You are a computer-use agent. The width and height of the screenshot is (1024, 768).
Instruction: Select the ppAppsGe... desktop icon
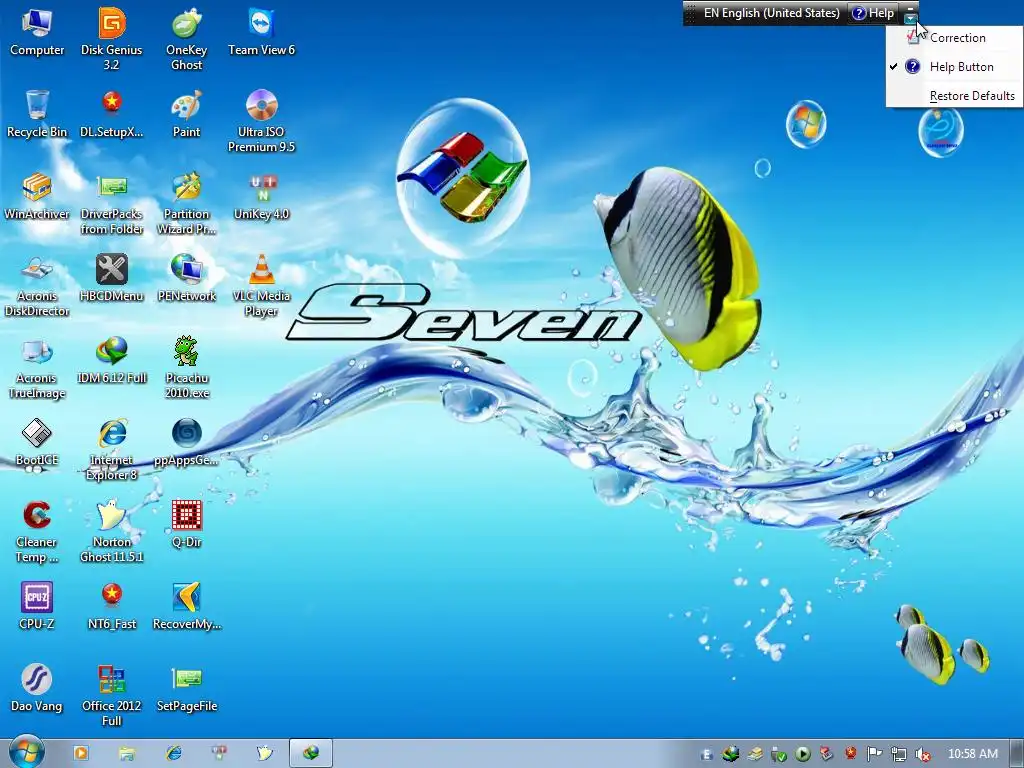[186, 443]
